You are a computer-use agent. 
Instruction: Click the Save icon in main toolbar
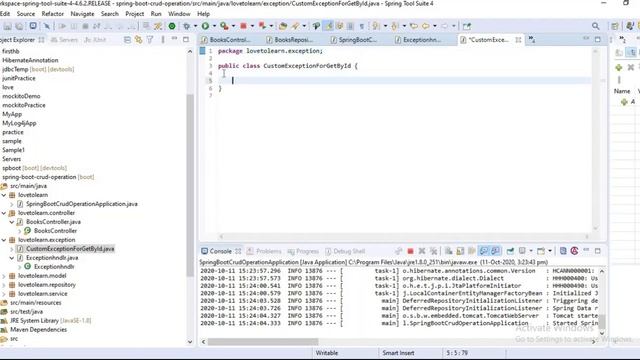coord(7,26)
